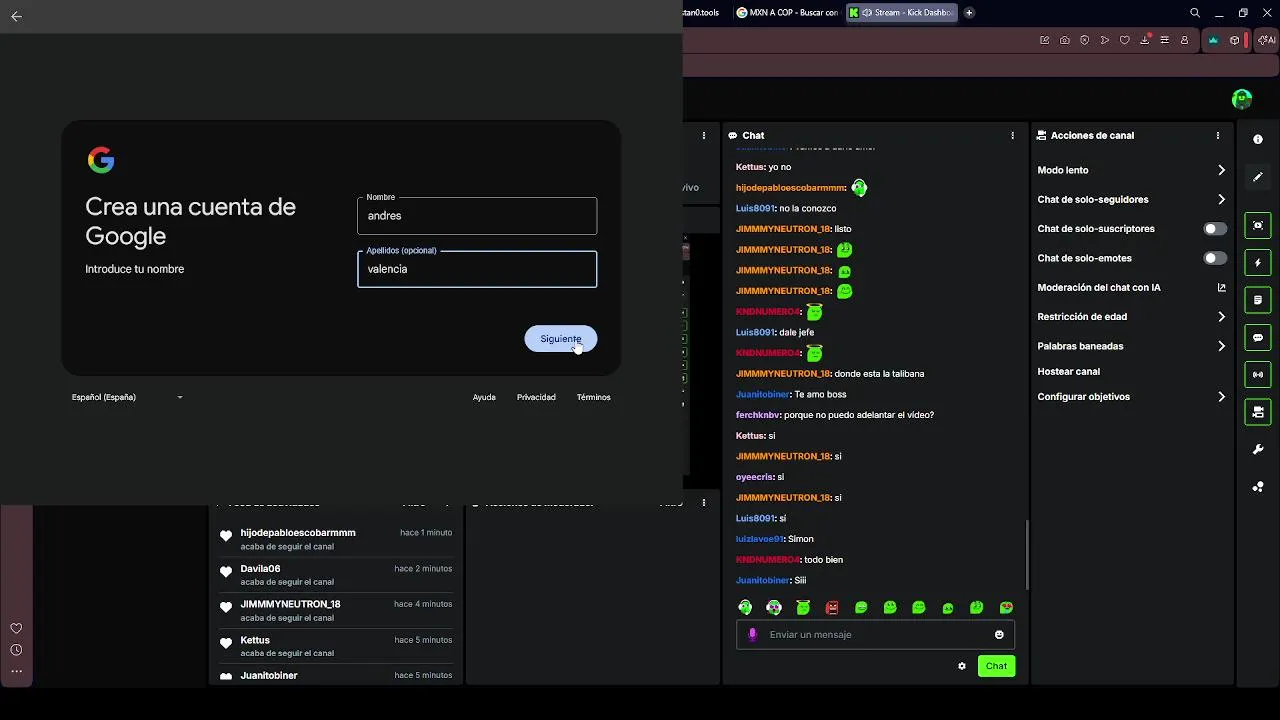Click the Apellidos field containing valencia
The width and height of the screenshot is (1280, 720).
[477, 269]
